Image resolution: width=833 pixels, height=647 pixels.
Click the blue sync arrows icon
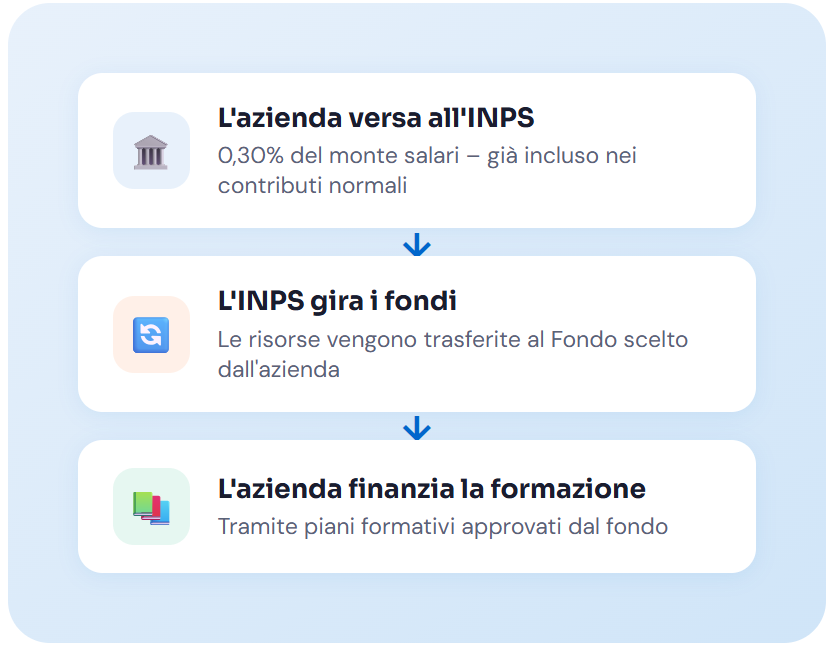coord(151,335)
